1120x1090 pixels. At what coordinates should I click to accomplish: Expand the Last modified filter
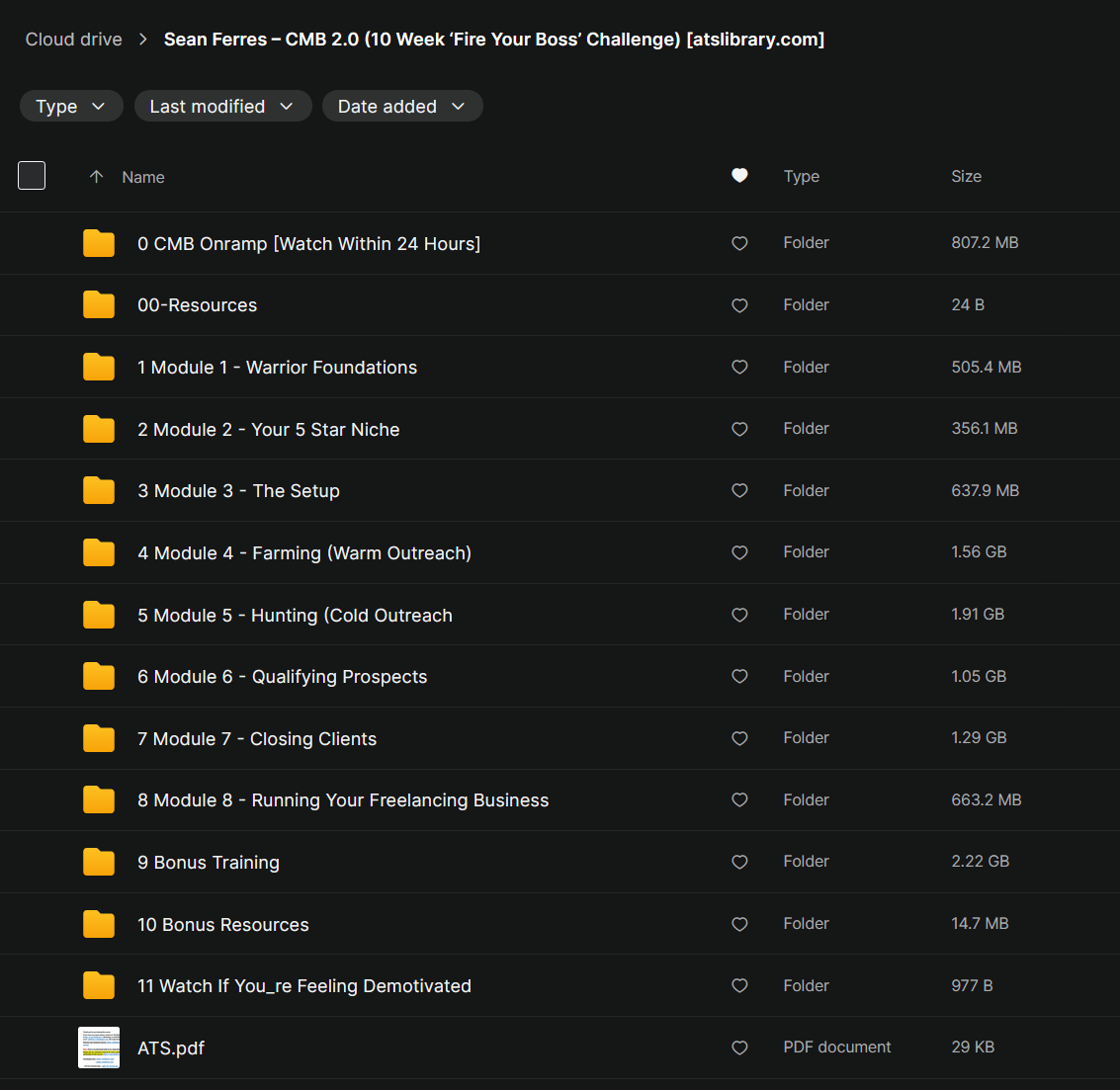click(x=222, y=107)
